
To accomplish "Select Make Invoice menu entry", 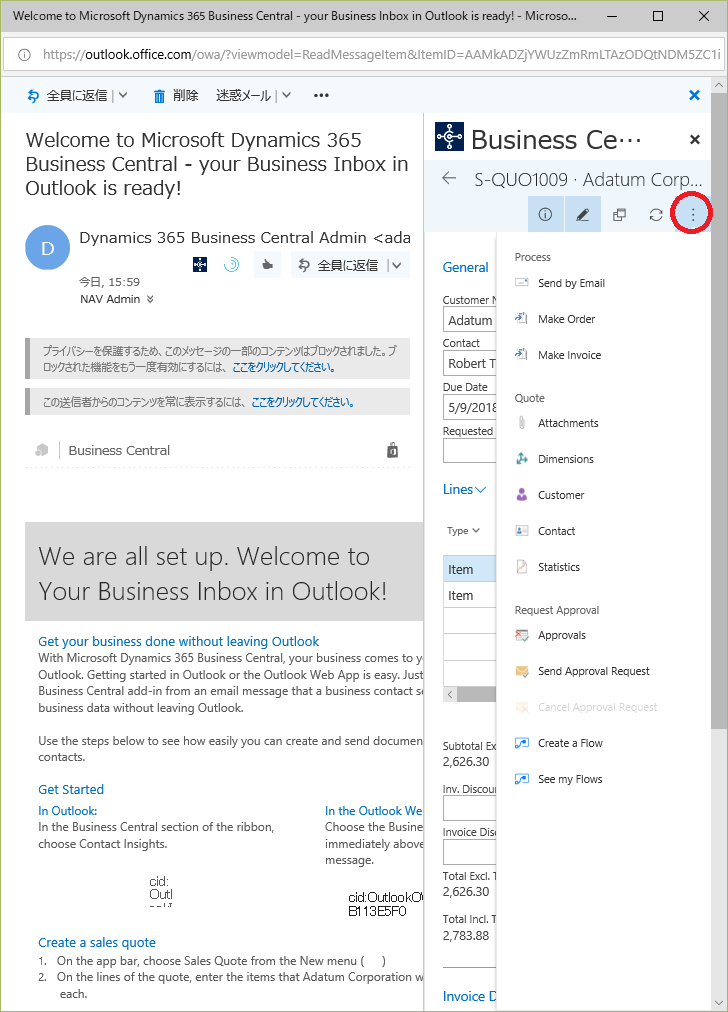I will (569, 356).
